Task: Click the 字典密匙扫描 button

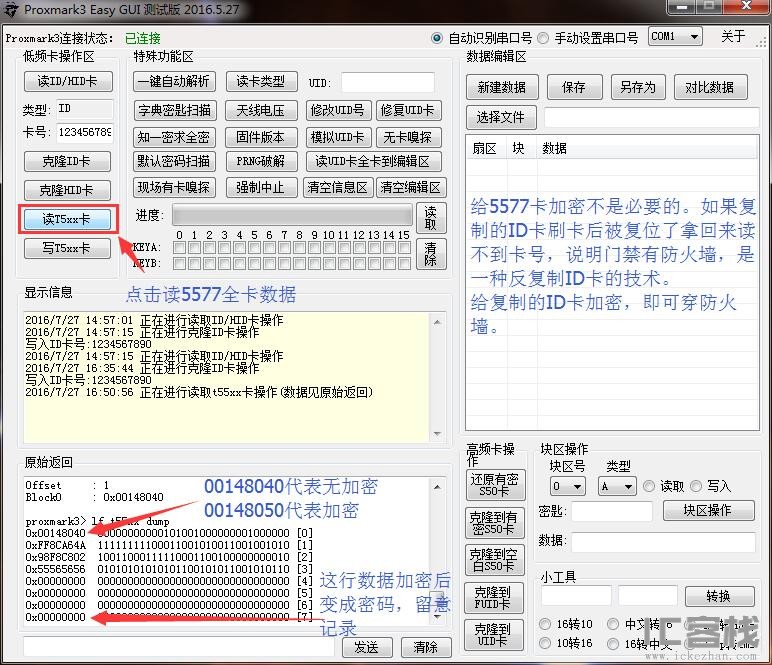Action: click(x=174, y=110)
